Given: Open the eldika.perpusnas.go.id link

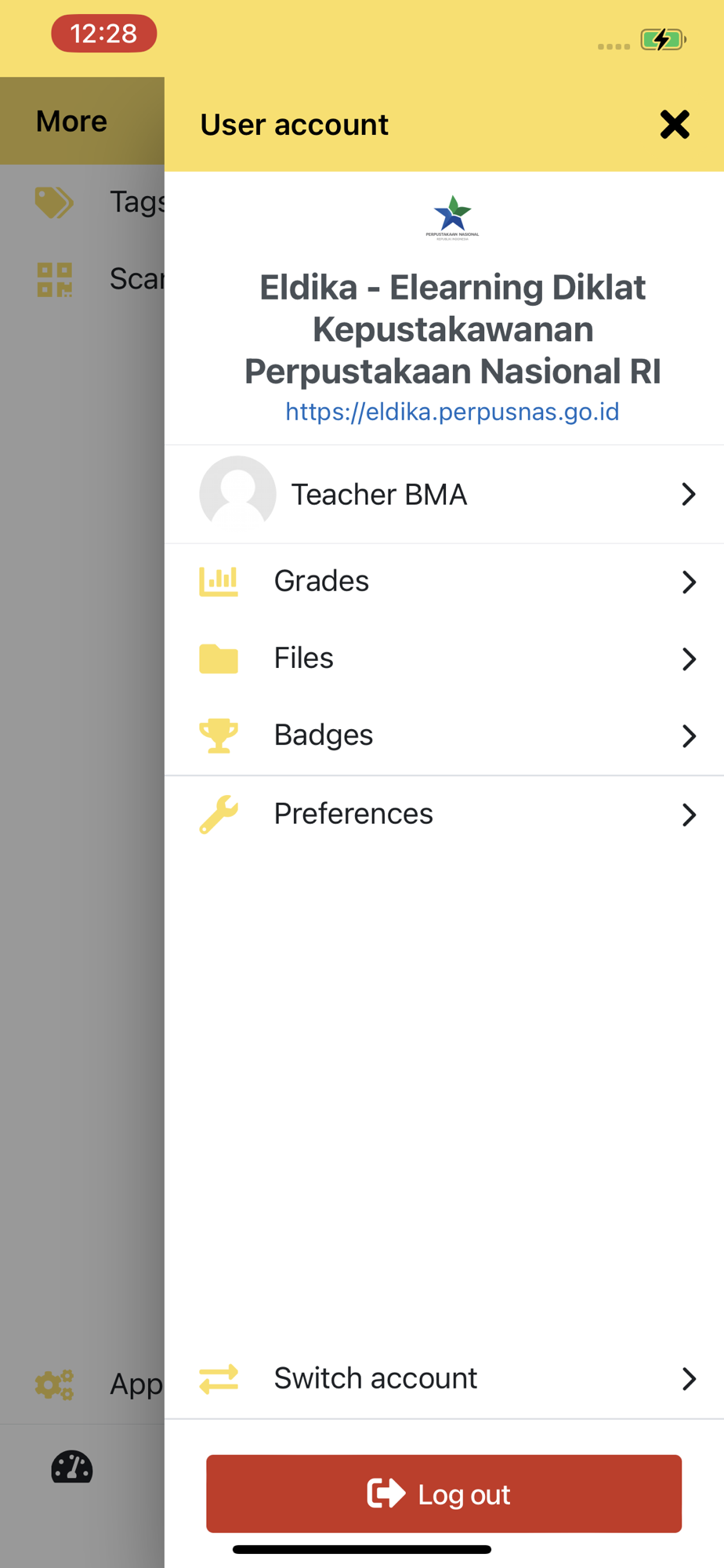Looking at the screenshot, I should (x=452, y=412).
